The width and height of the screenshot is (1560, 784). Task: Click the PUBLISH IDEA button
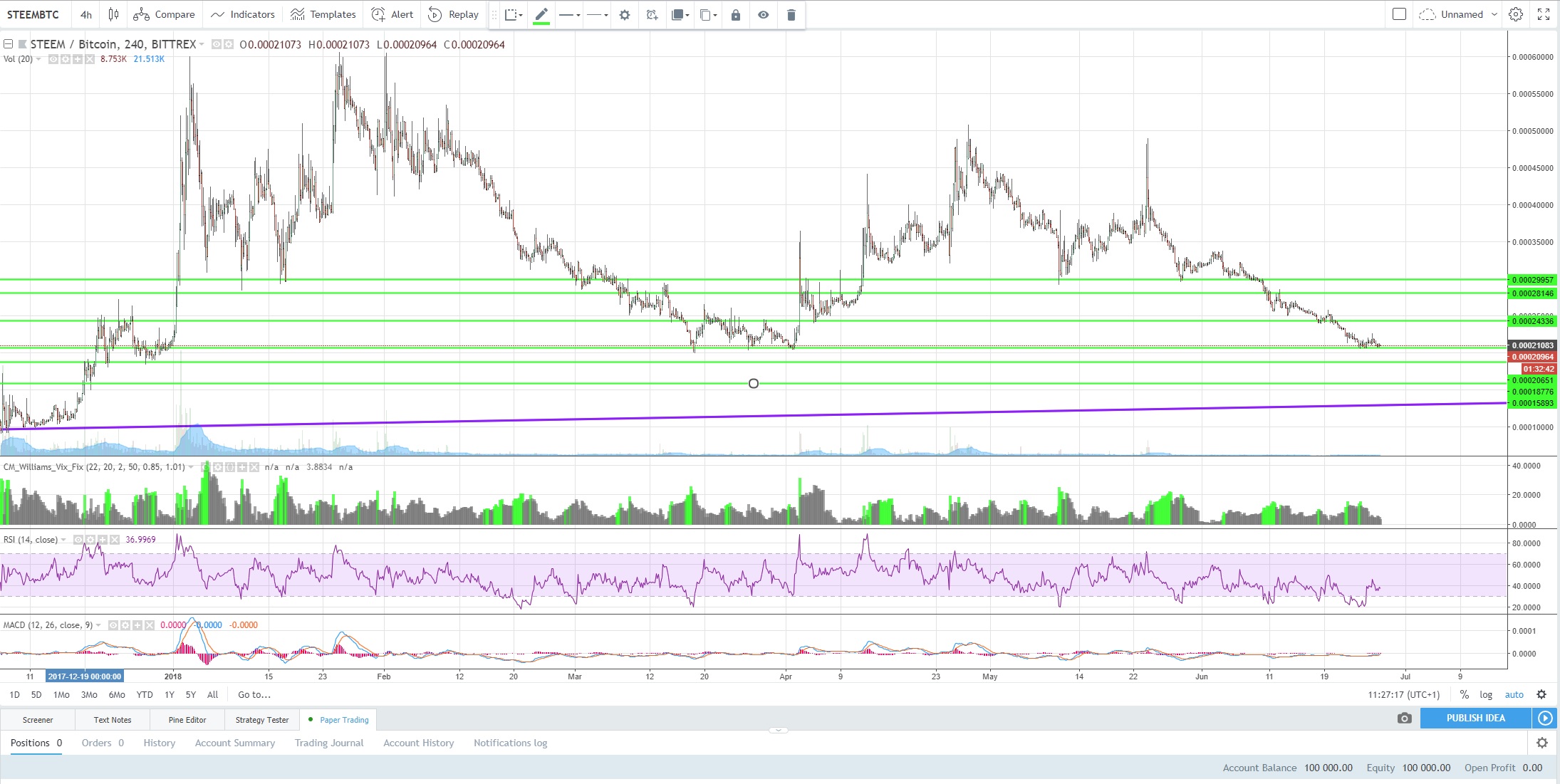point(1475,718)
